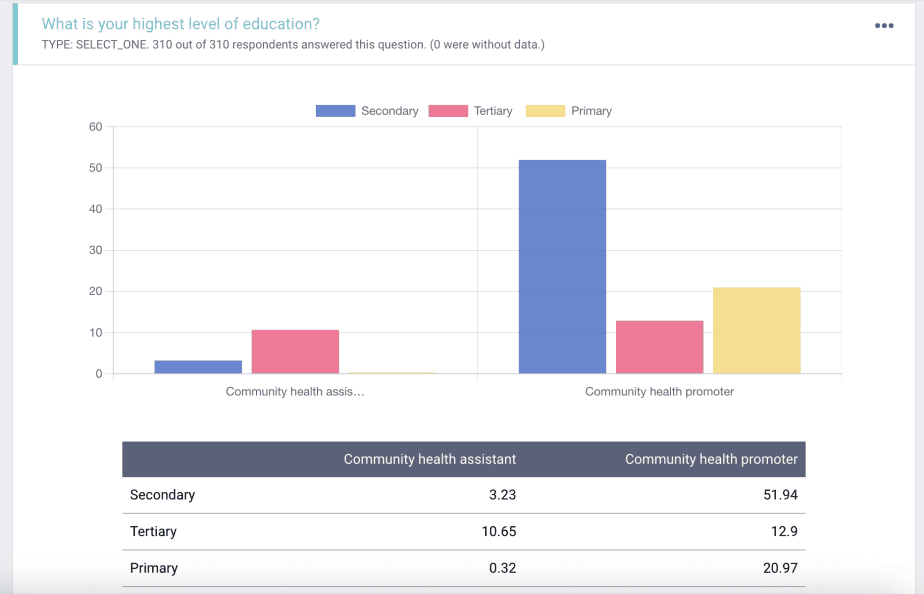Click the pink Tertiary bar for assistant
The image size is (924, 594).
click(295, 351)
